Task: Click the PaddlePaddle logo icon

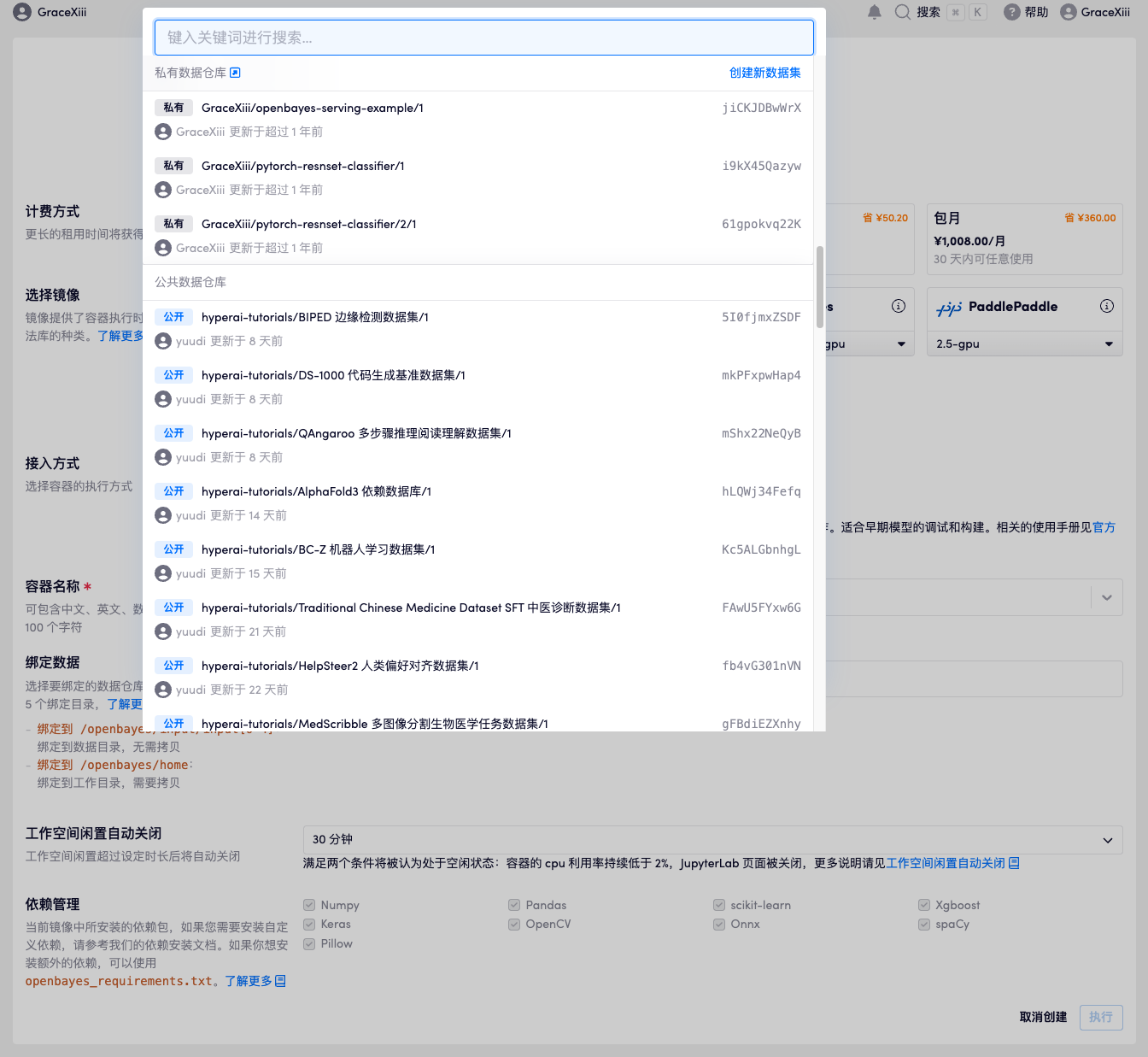Action: pos(949,308)
